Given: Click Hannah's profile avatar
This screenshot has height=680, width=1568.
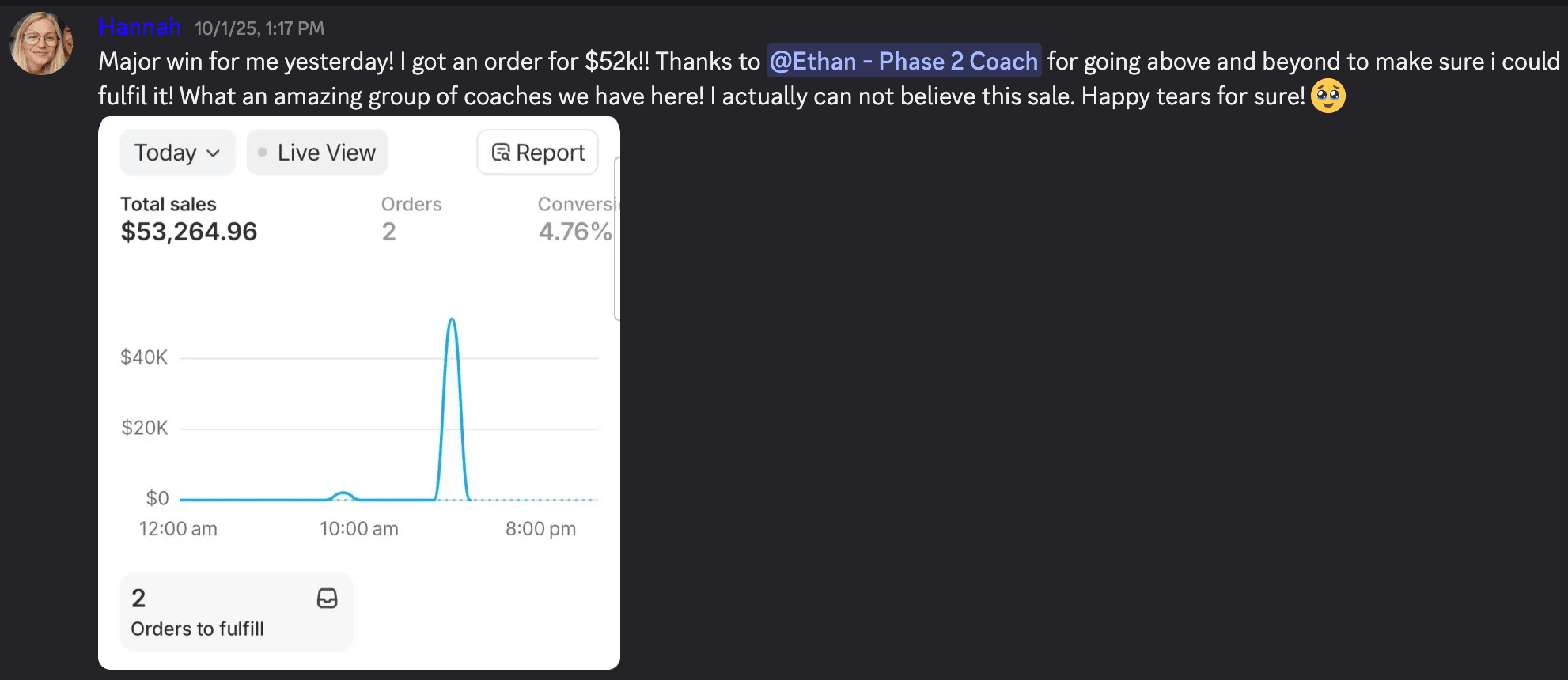Looking at the screenshot, I should (x=41, y=43).
